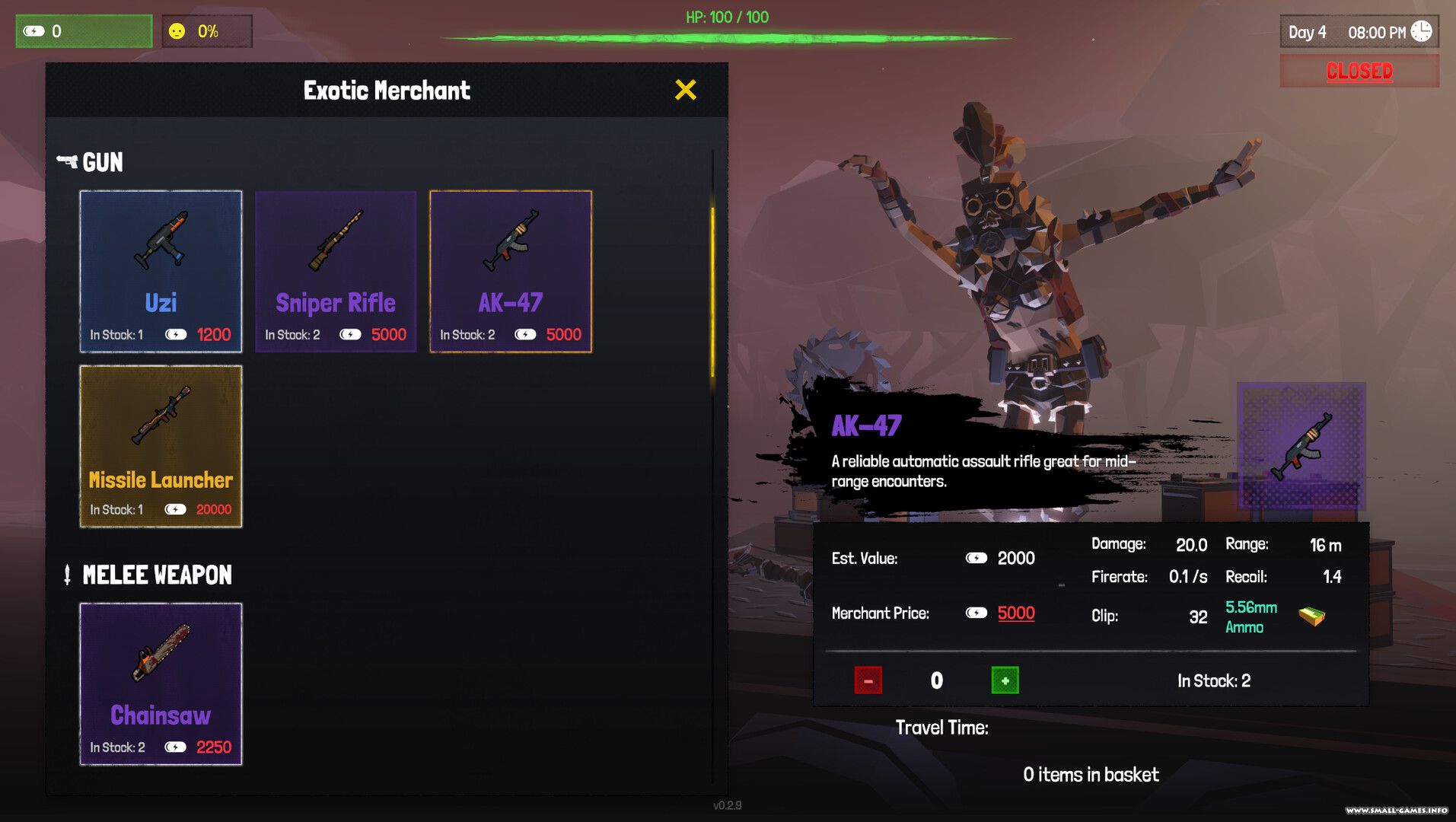
Task: Click the battery currency icon top-left
Action: pyautogui.click(x=33, y=31)
